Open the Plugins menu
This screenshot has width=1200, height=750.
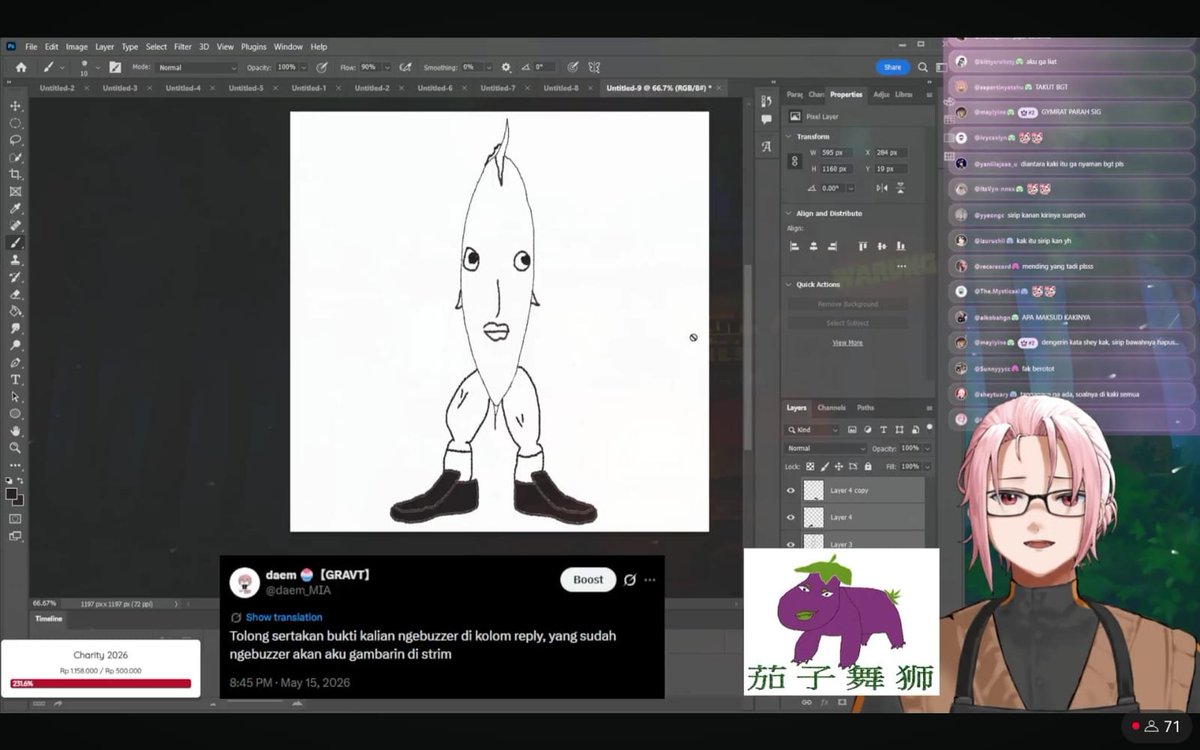click(254, 47)
